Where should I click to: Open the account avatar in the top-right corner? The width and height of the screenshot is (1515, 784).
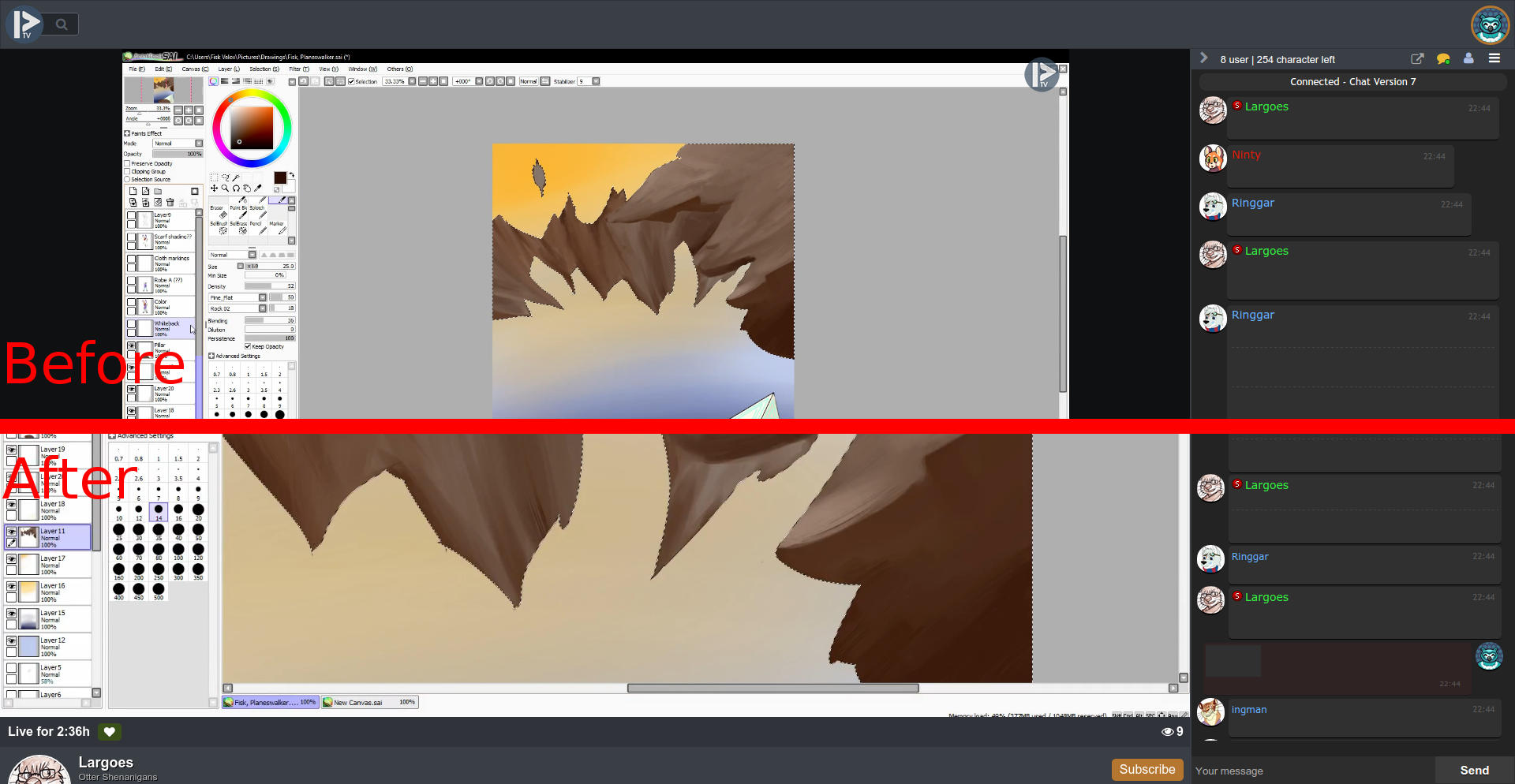click(1490, 25)
